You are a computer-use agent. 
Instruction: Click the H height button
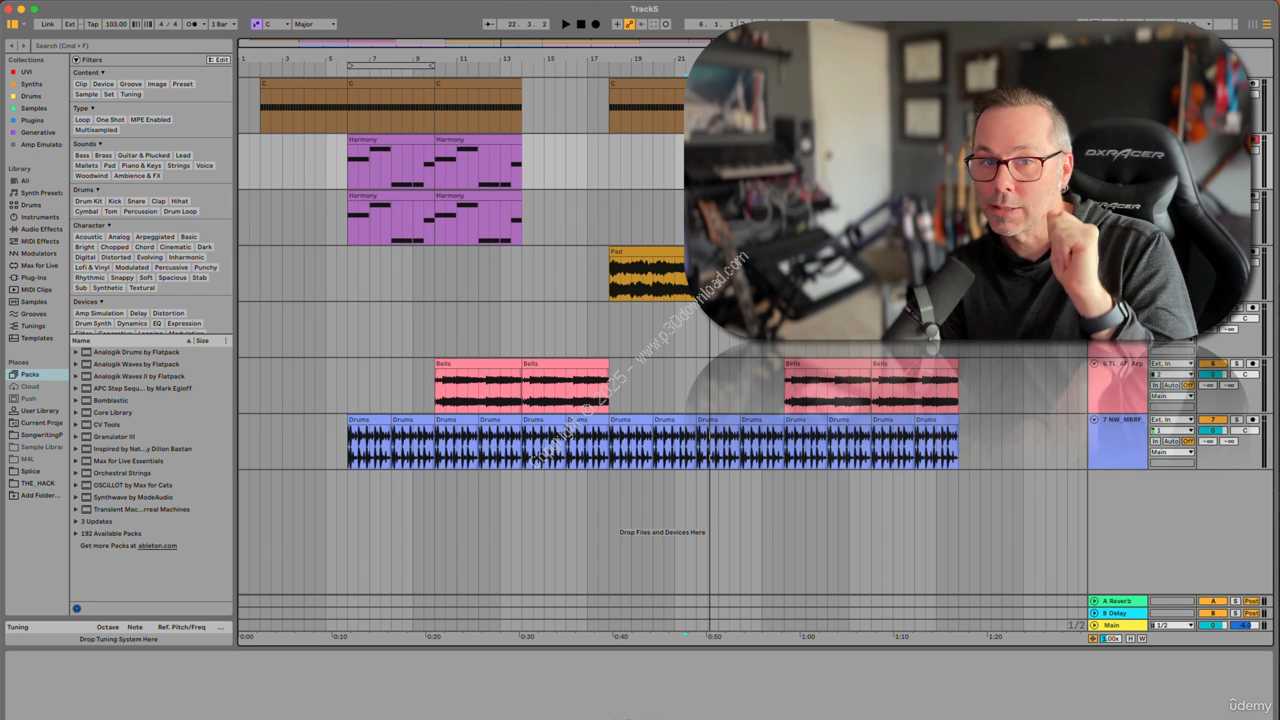[1131, 638]
